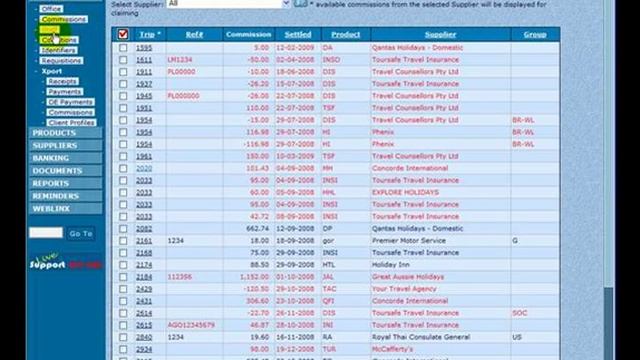Open the DOCUMENTS menu section
This screenshot has width=640, height=360.
click(x=66, y=171)
